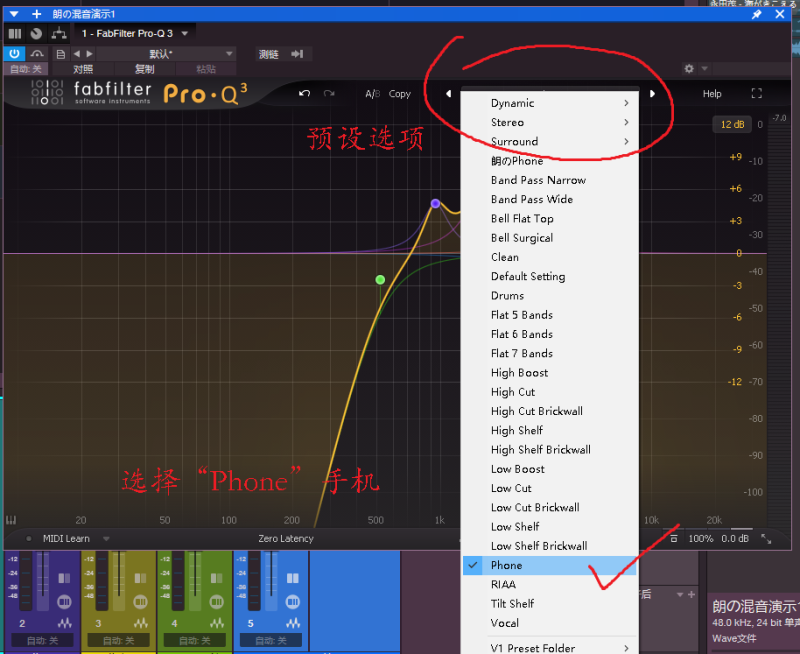This screenshot has width=800, height=654.
Task: Select the purple EQ band node
Action: tap(435, 203)
